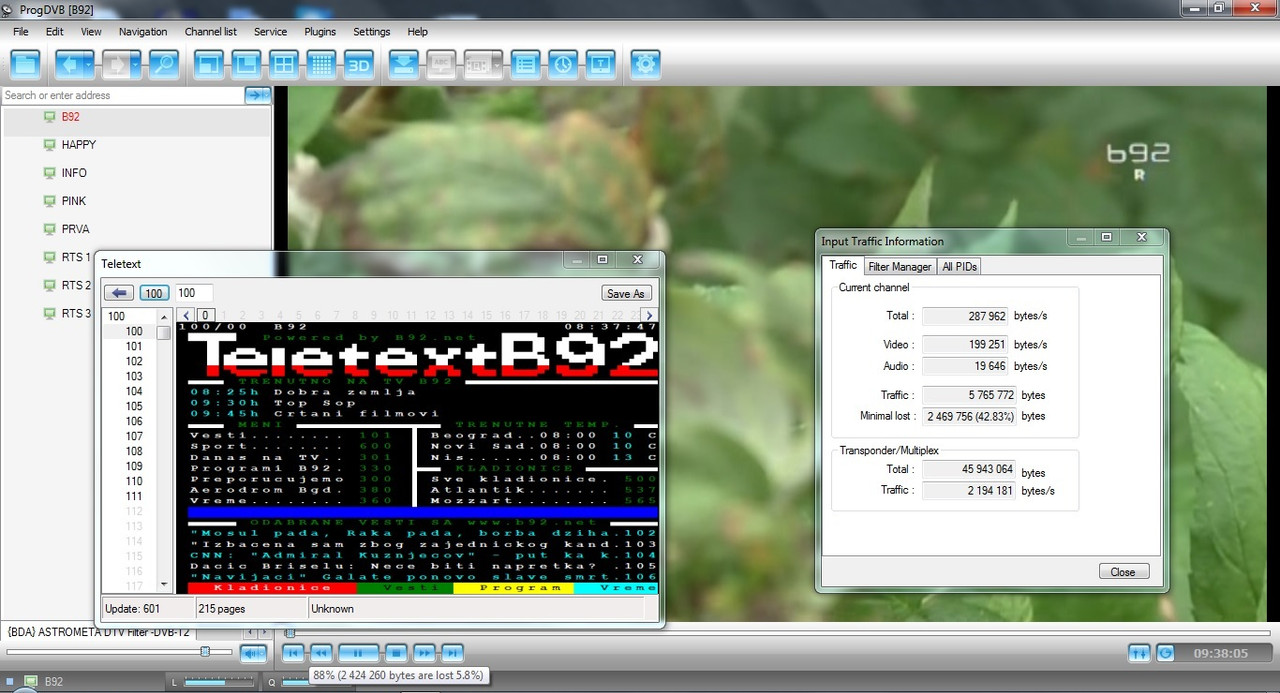The height and width of the screenshot is (693, 1280).
Task: Click the Search or enter address field
Action: [x=122, y=95]
